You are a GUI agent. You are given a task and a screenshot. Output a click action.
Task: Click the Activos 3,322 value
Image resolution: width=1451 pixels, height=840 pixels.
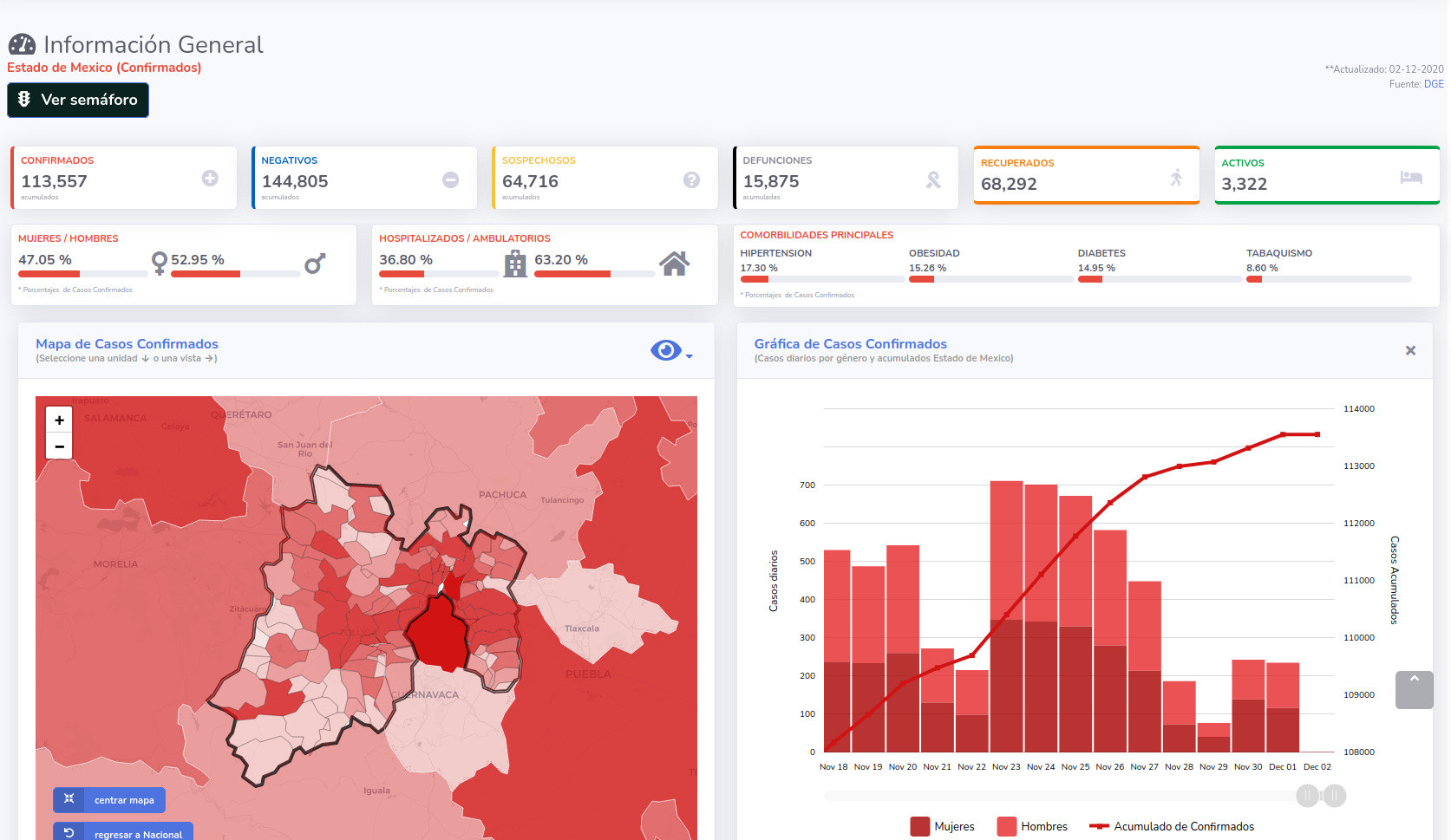click(x=1245, y=184)
